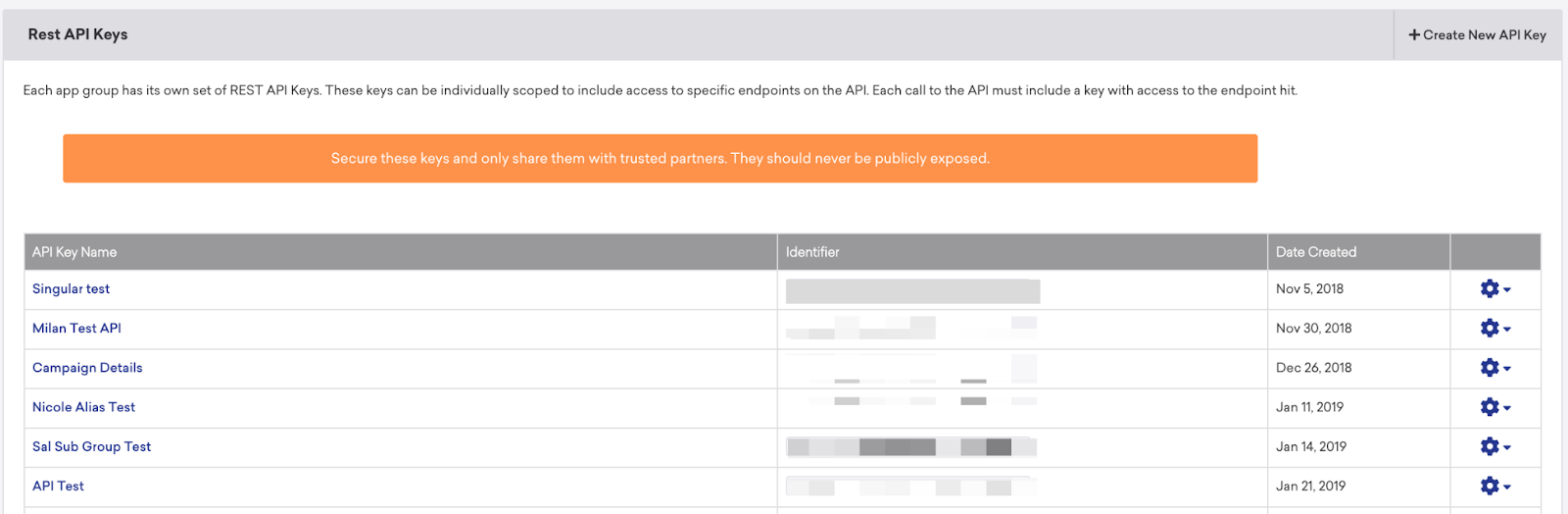1568x514 pixels.
Task: Click Create New API Key button
Action: [1477, 35]
